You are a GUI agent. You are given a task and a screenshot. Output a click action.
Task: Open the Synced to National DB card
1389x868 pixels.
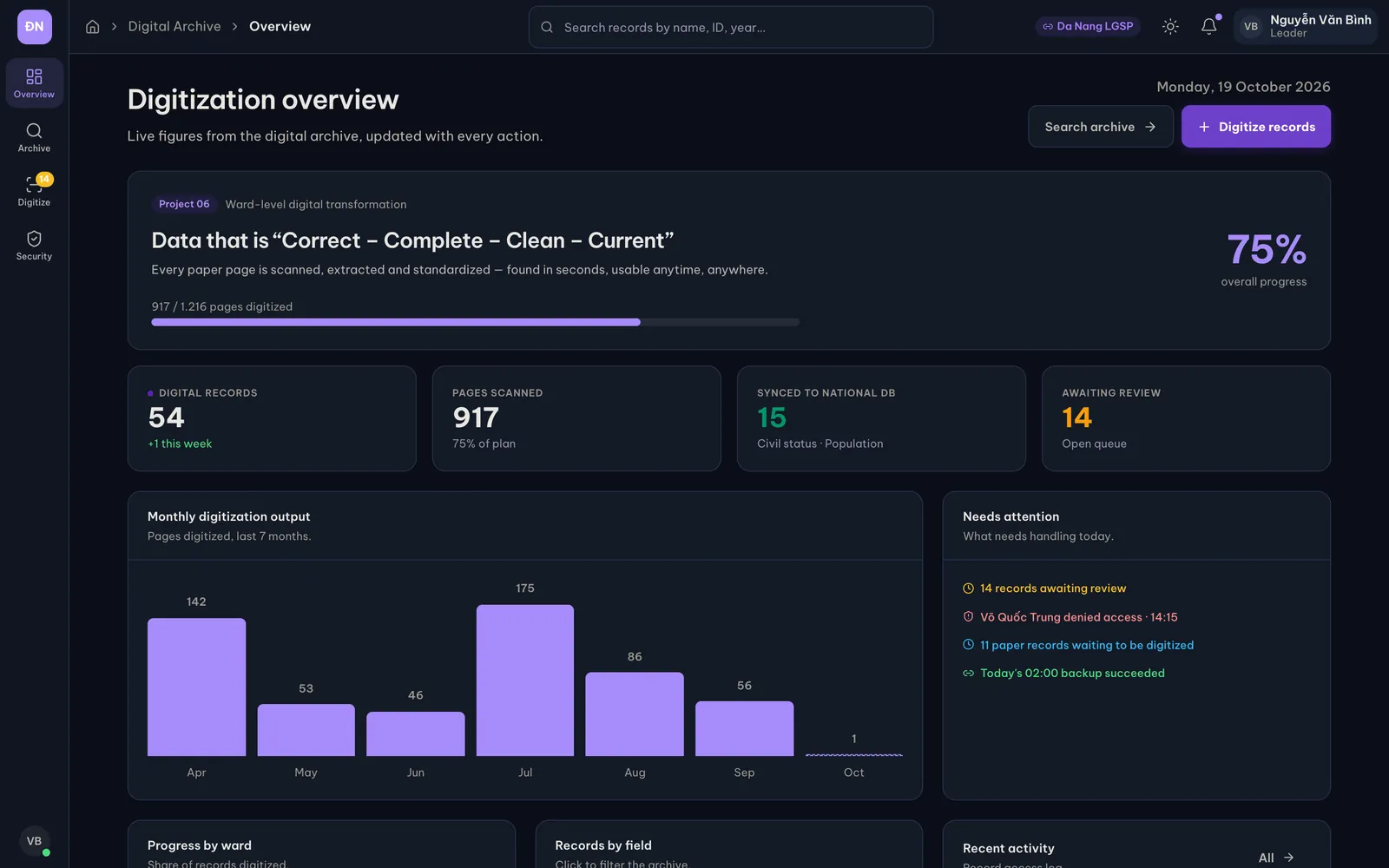point(881,418)
